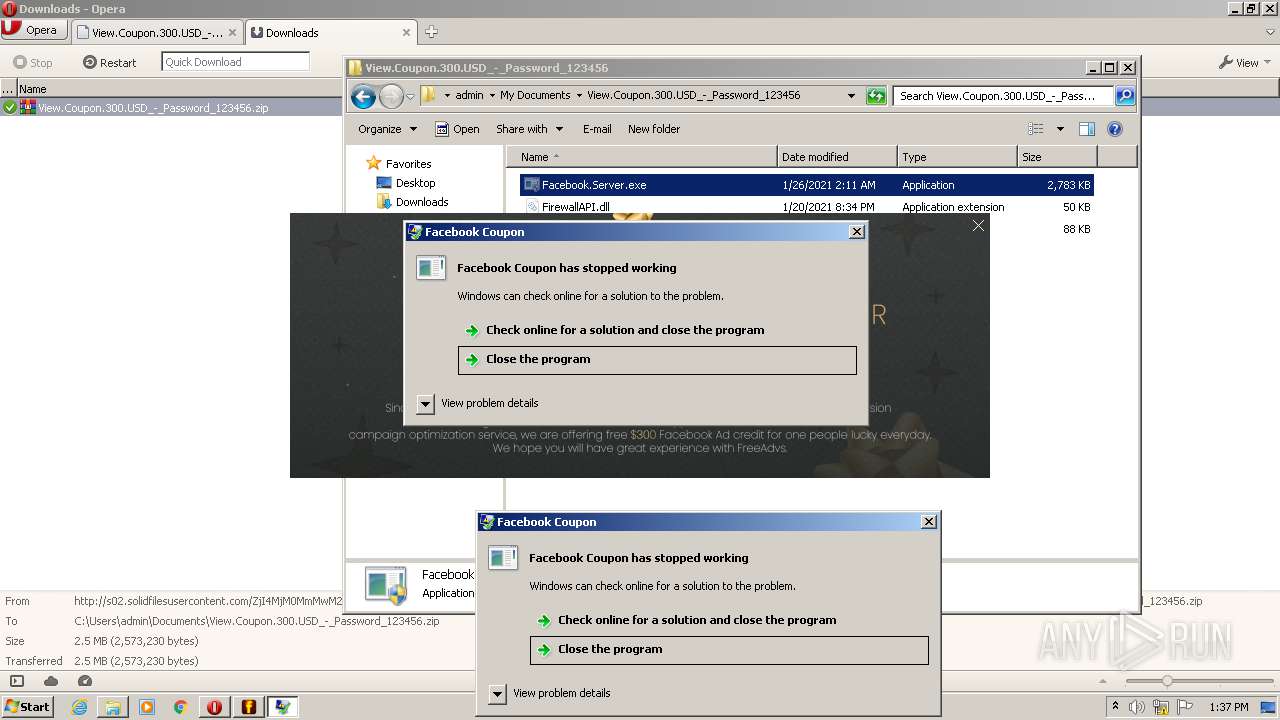Toggle the Opera panels icon in status bar
The height and width of the screenshot is (720, 1280).
(x=17, y=681)
